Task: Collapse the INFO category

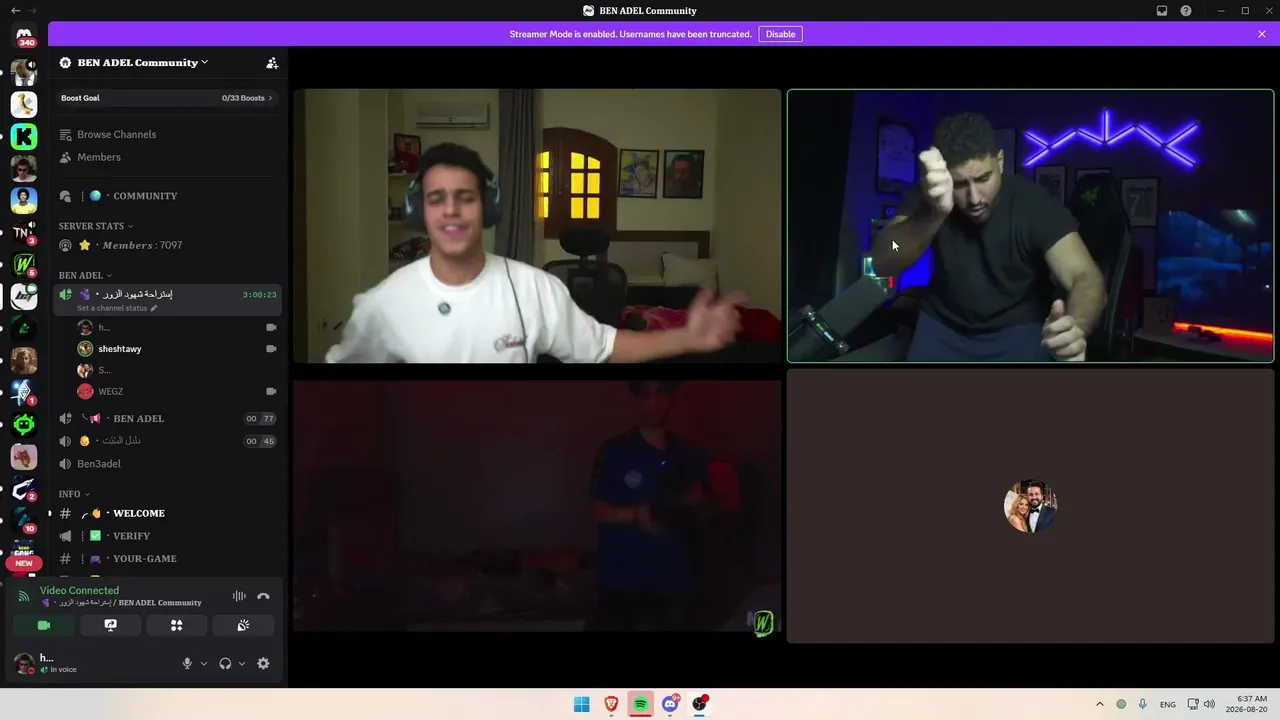Action: [73, 494]
